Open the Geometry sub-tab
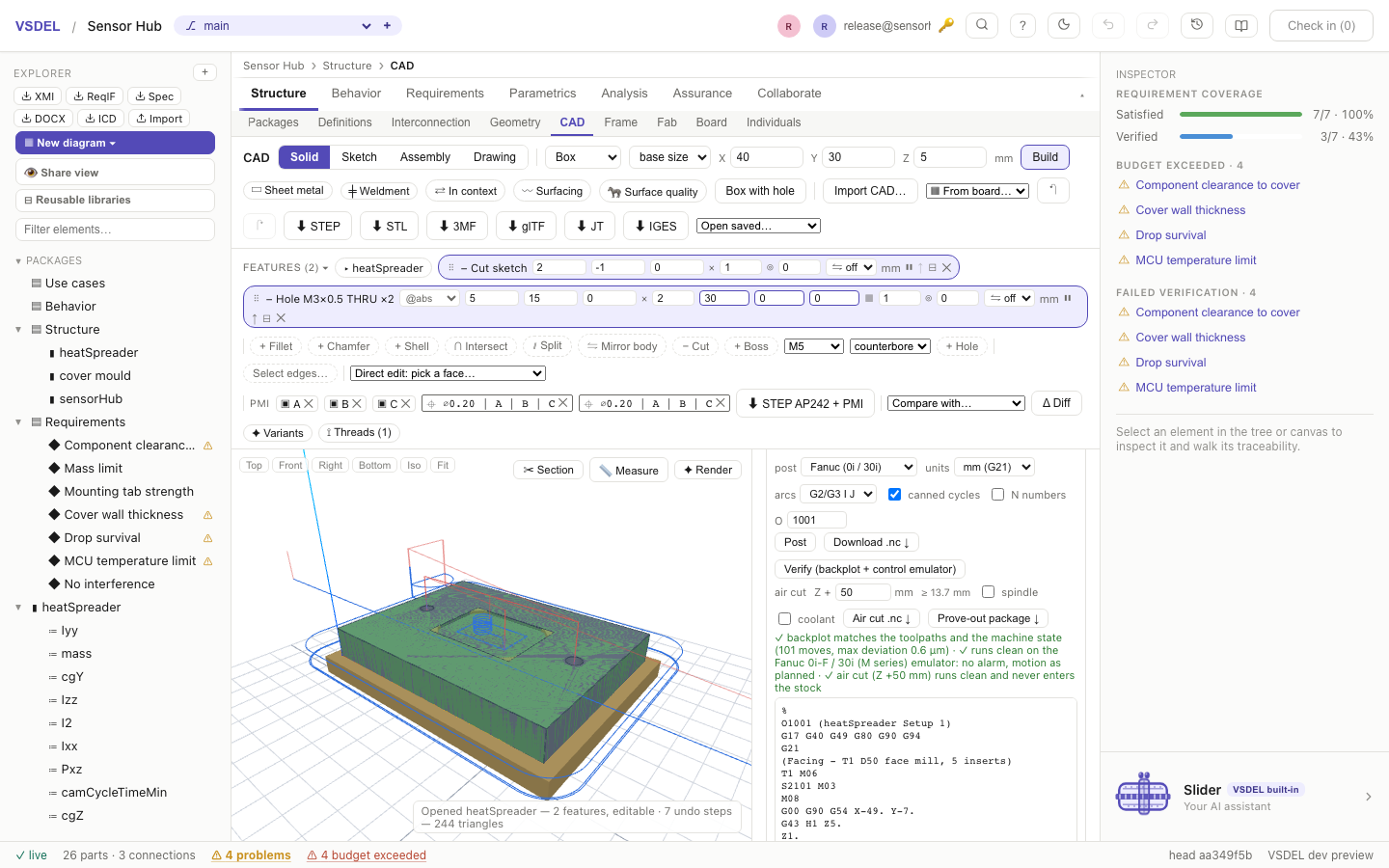The image size is (1389, 868). (515, 122)
